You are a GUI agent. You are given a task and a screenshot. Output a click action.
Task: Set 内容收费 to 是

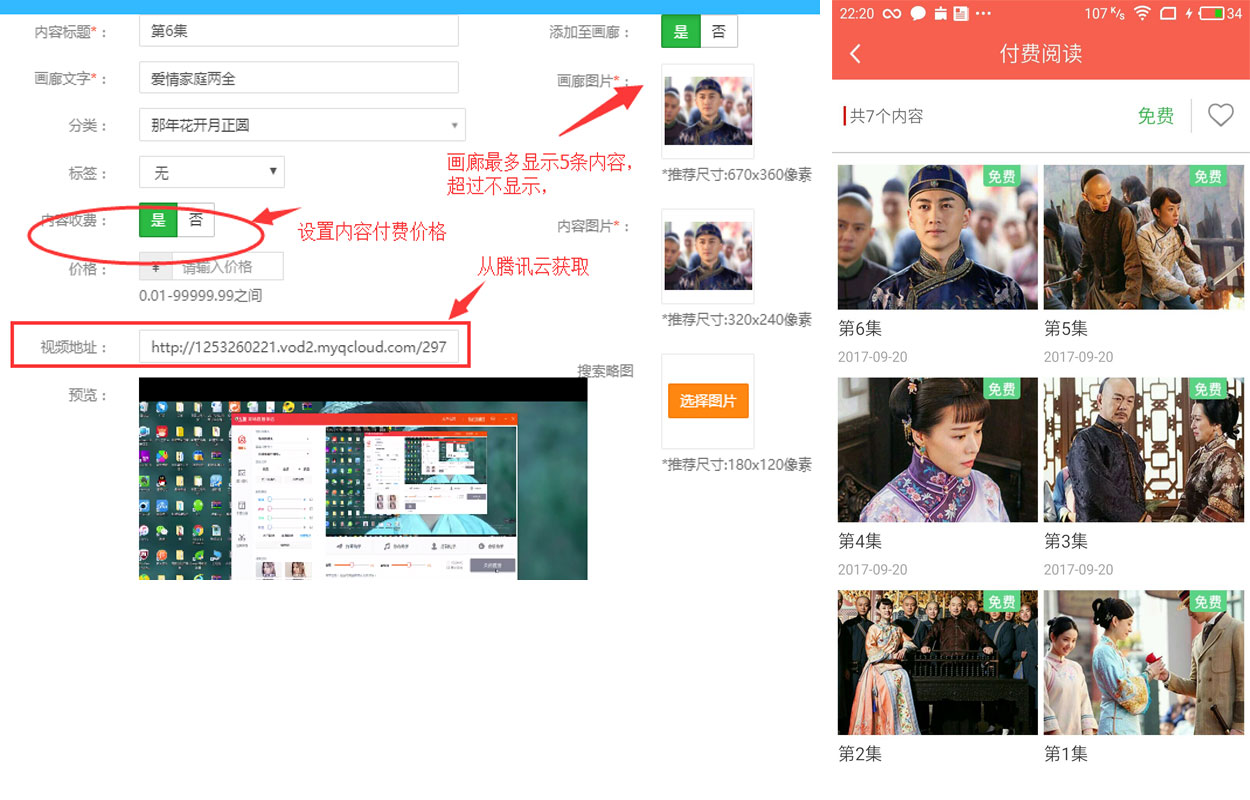[x=158, y=221]
